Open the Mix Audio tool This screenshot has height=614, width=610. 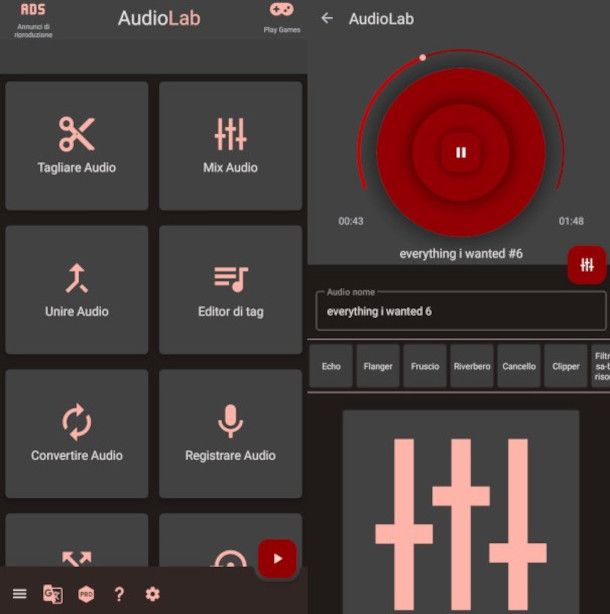[231, 146]
